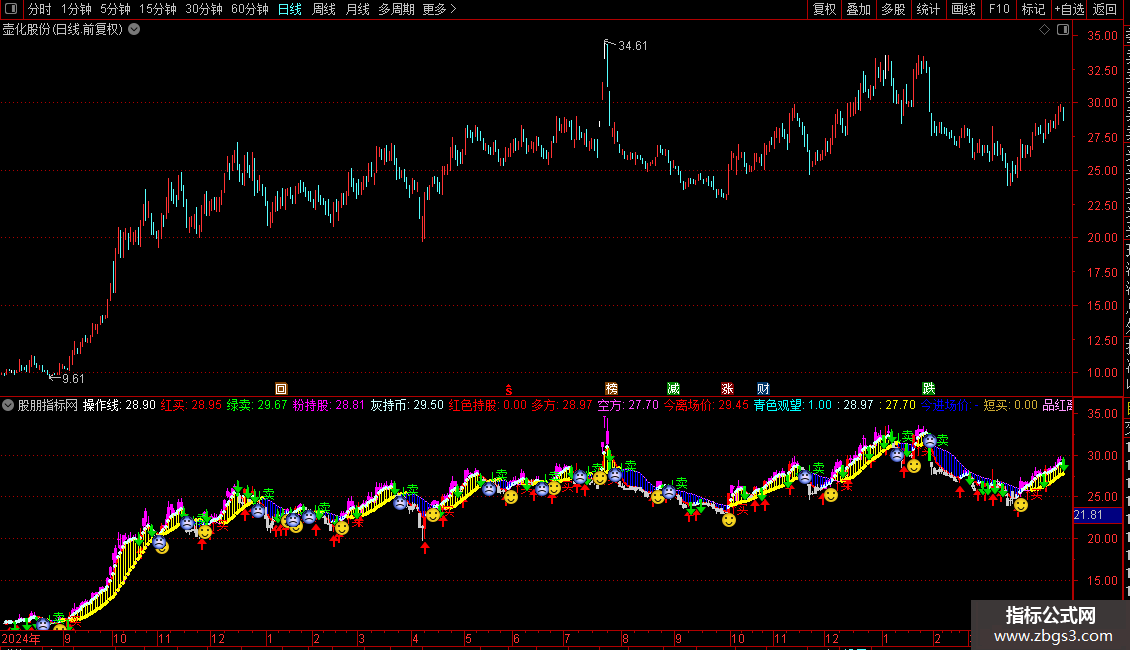Select the 1分钟 period
The image size is (1130, 650).
[x=76, y=9]
